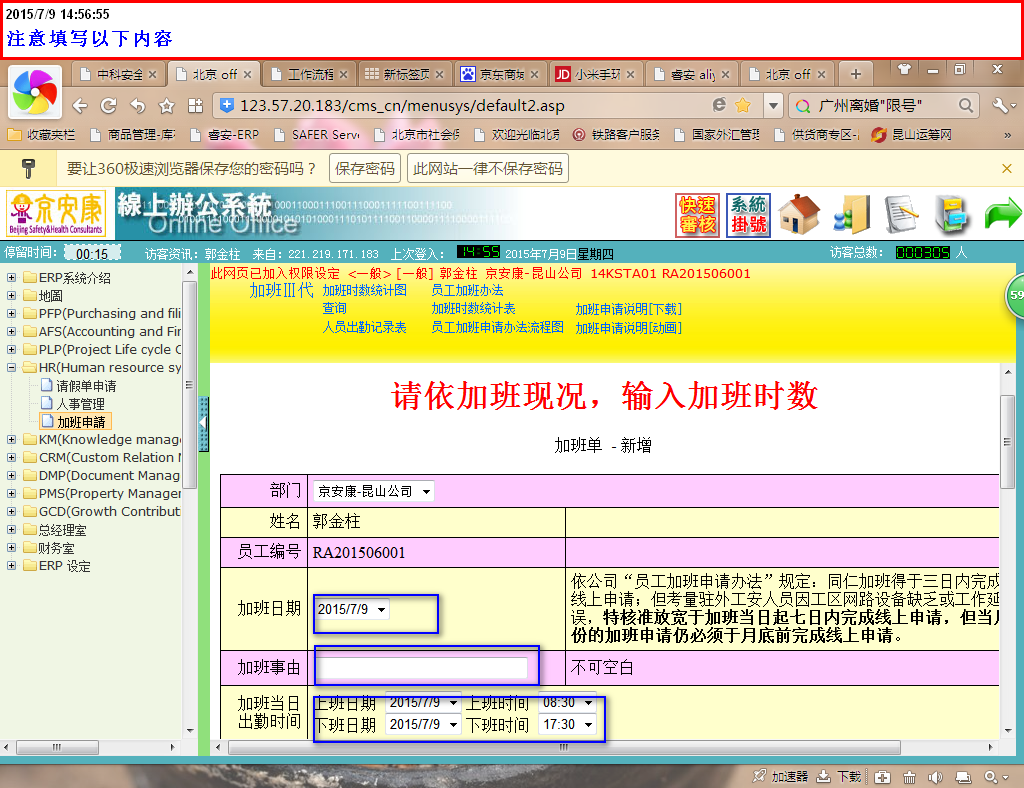
Task: Select 请假单申请 in the sidebar tree
Action: (86, 386)
